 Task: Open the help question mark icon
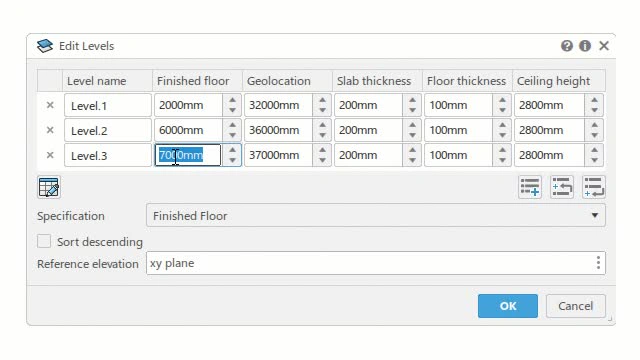tap(567, 46)
